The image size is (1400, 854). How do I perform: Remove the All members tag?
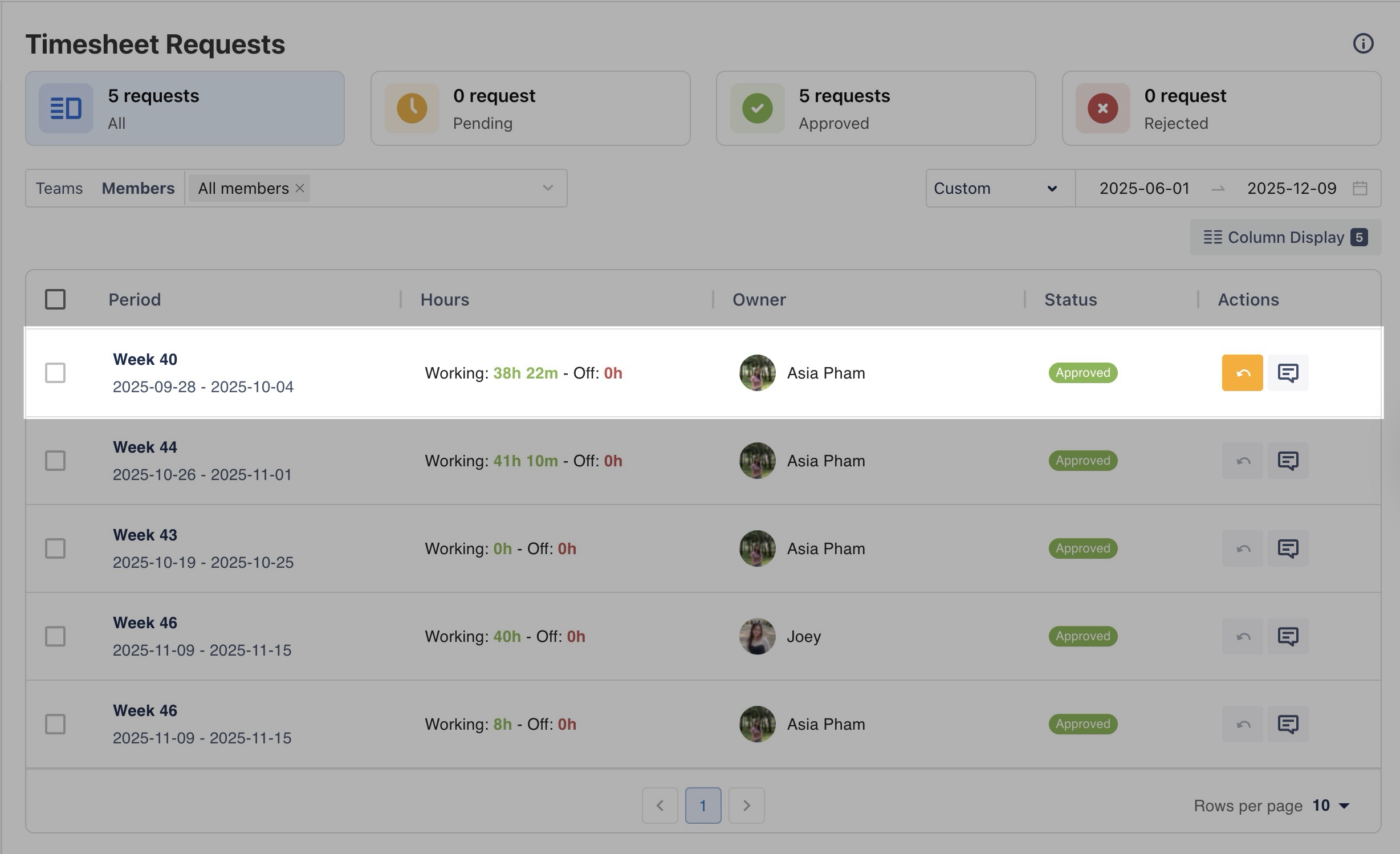[300, 188]
